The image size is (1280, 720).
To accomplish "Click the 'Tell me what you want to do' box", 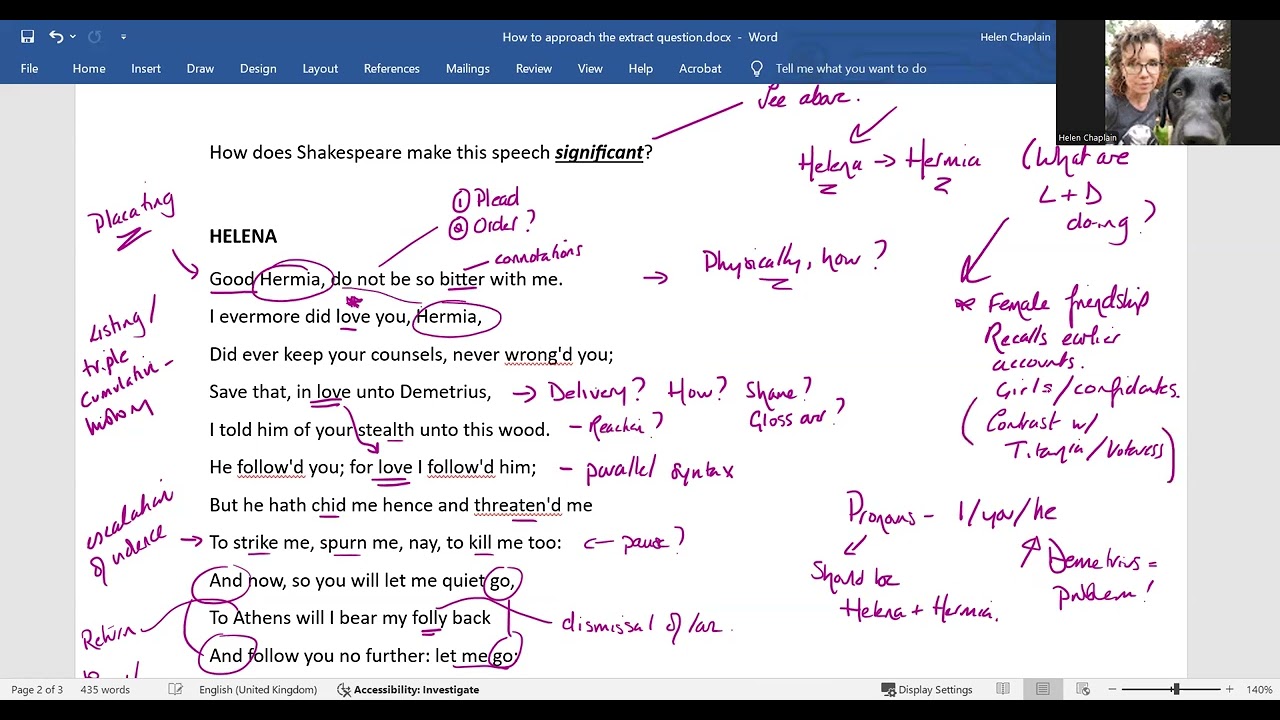I will [x=850, y=68].
